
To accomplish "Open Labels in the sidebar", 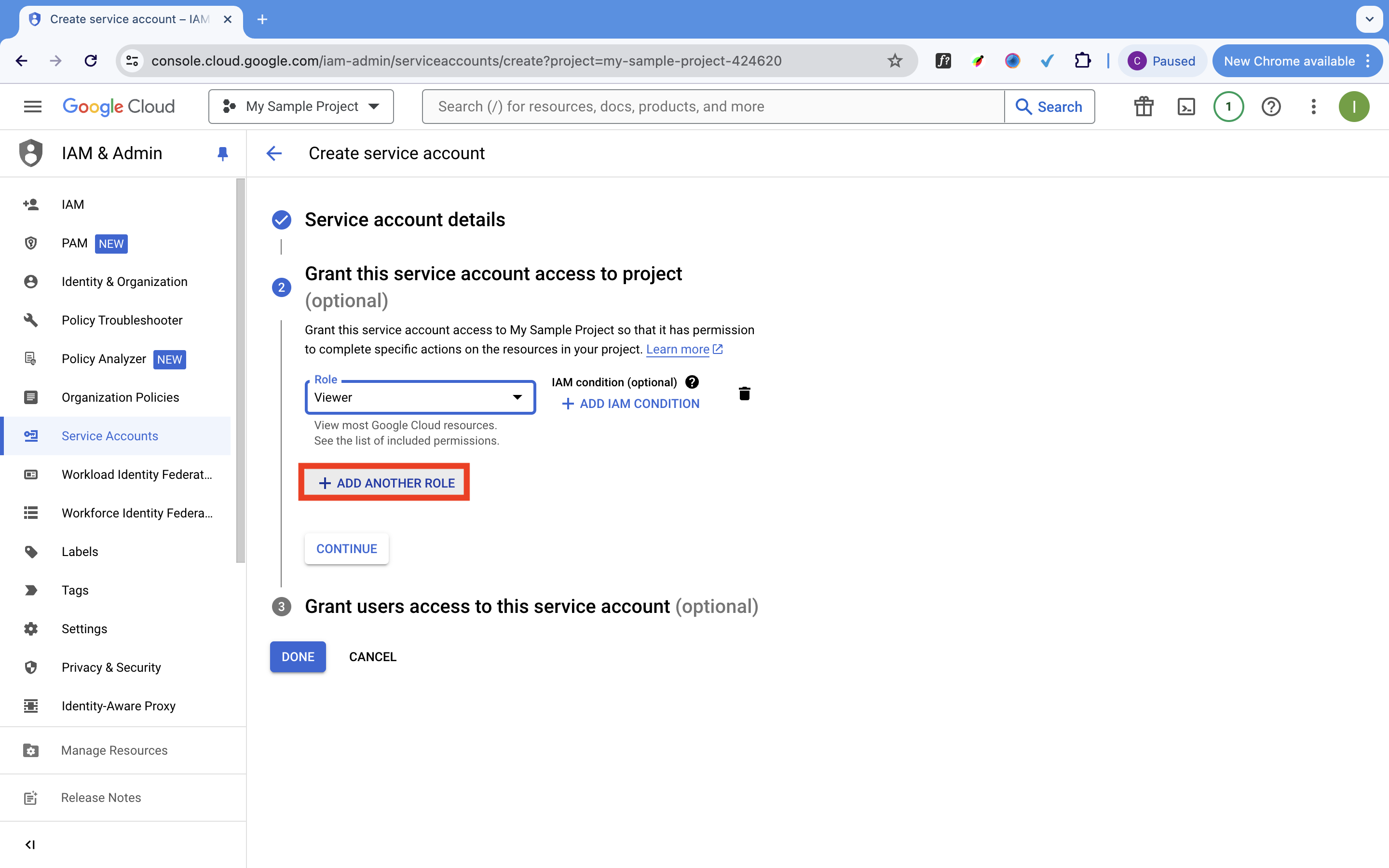I will 115,552.
